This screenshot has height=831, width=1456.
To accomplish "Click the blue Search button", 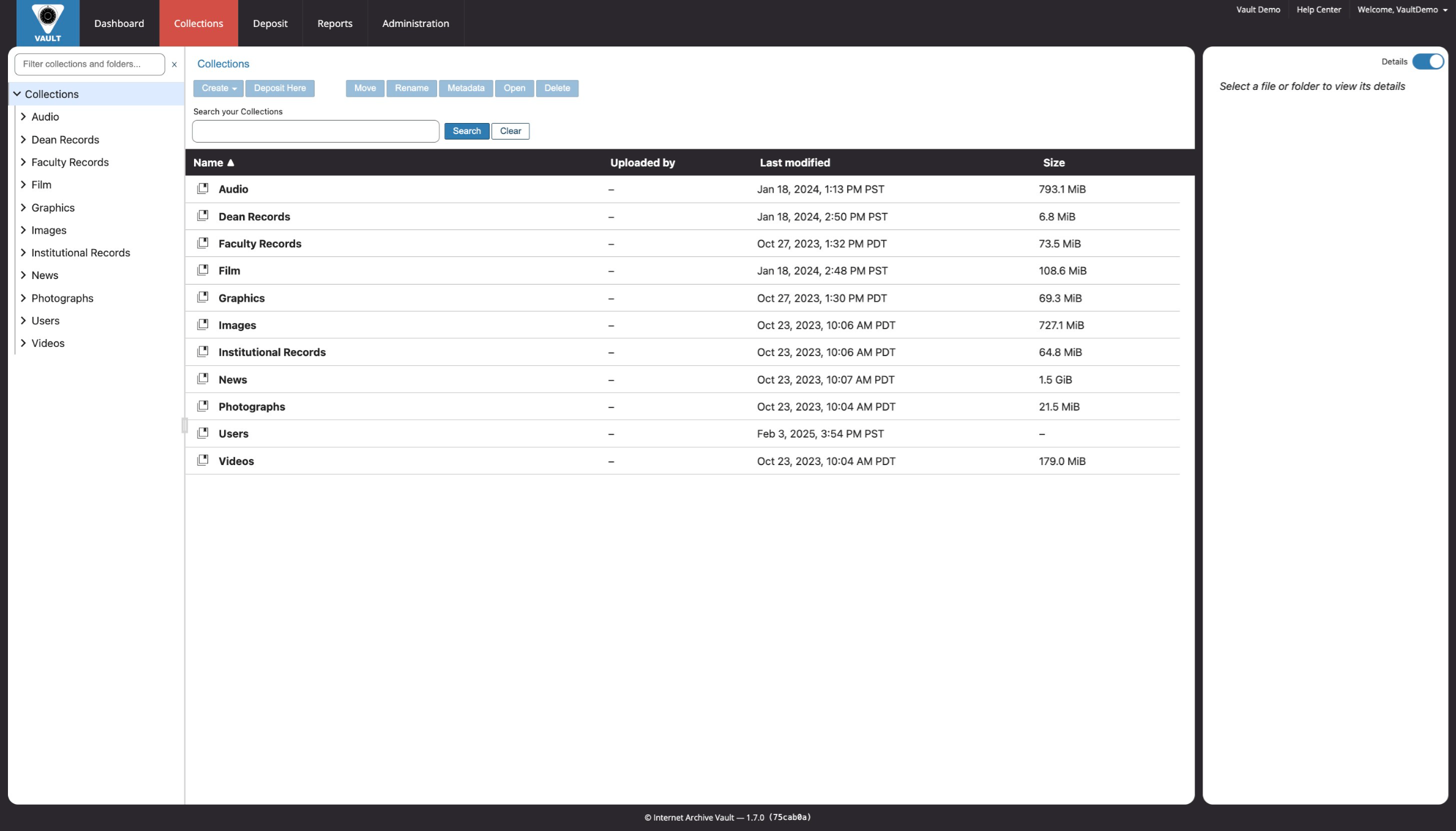I will pyautogui.click(x=466, y=131).
